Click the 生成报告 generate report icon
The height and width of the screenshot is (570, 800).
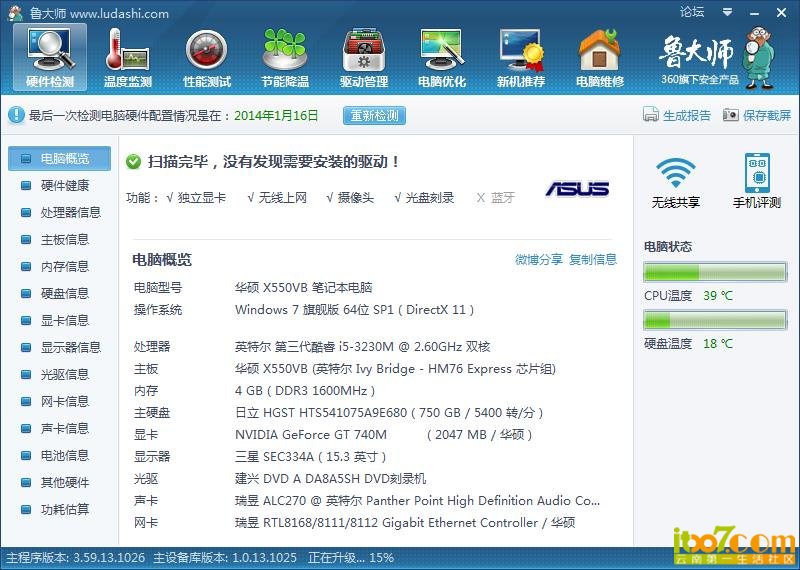click(651, 114)
